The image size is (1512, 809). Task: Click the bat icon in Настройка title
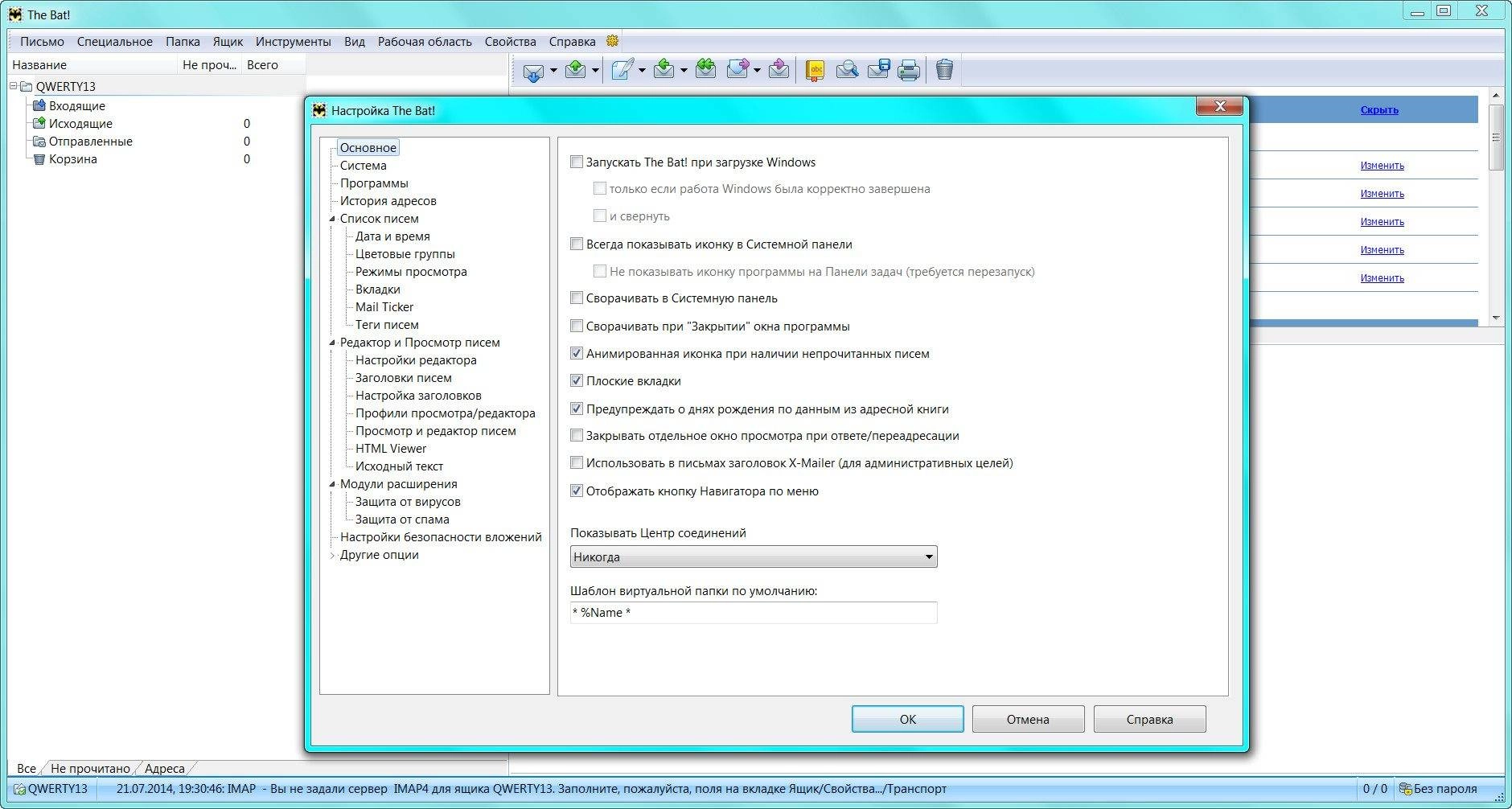pyautogui.click(x=320, y=110)
